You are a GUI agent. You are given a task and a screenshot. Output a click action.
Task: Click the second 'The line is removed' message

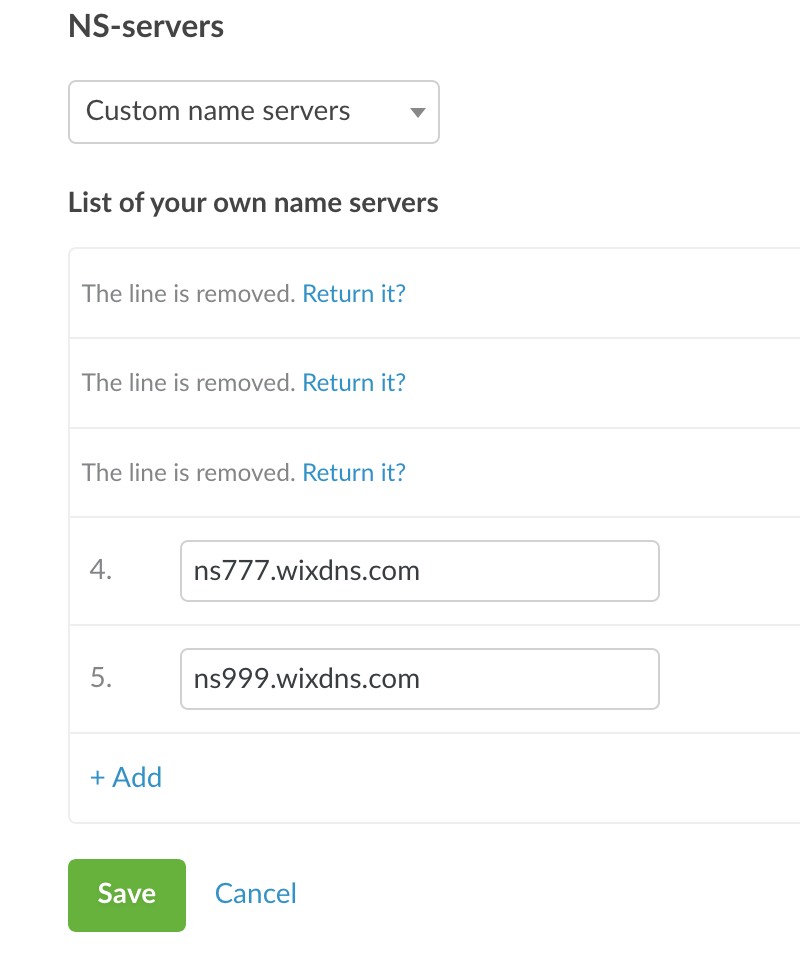click(x=188, y=383)
